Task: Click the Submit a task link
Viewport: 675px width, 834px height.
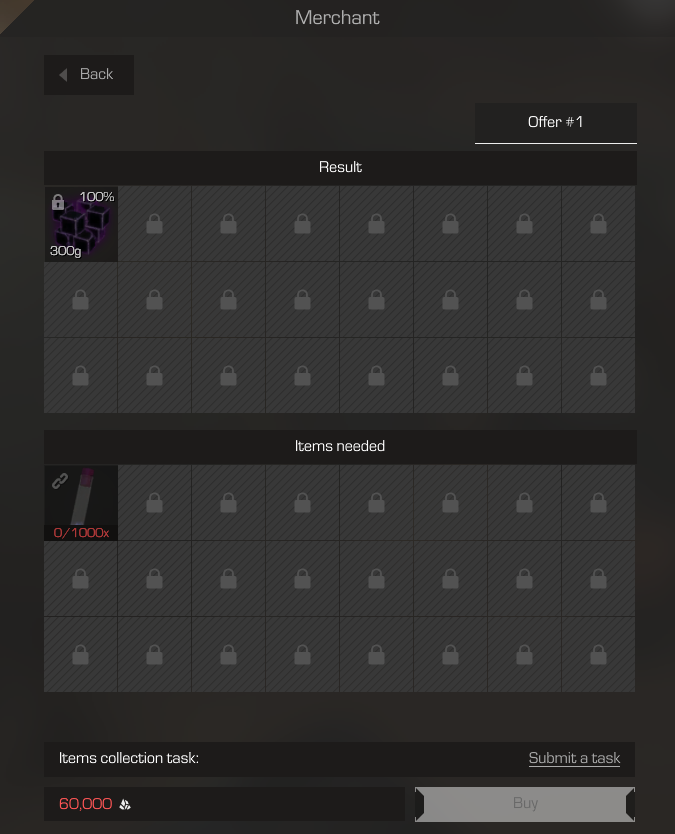Action: pos(574,758)
